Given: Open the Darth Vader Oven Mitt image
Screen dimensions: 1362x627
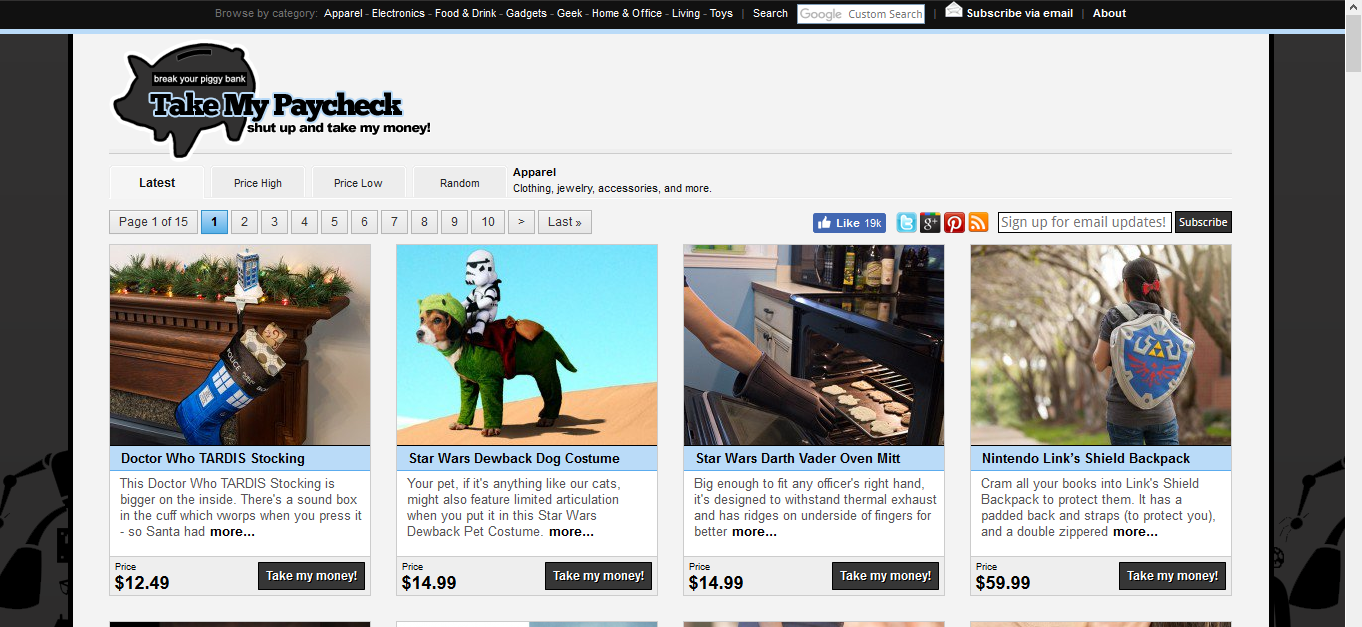Looking at the screenshot, I should point(814,345).
